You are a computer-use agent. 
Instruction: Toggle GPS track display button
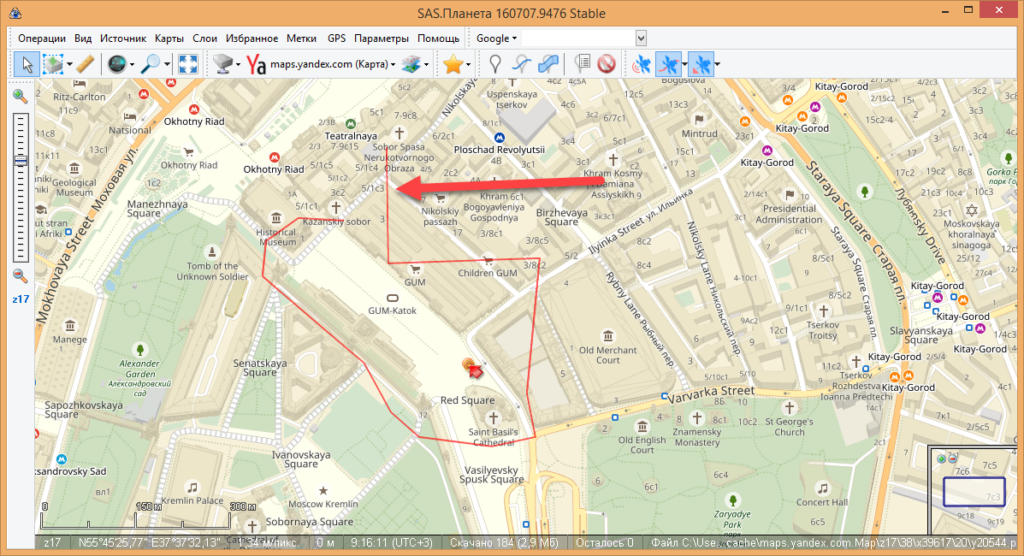(668, 64)
